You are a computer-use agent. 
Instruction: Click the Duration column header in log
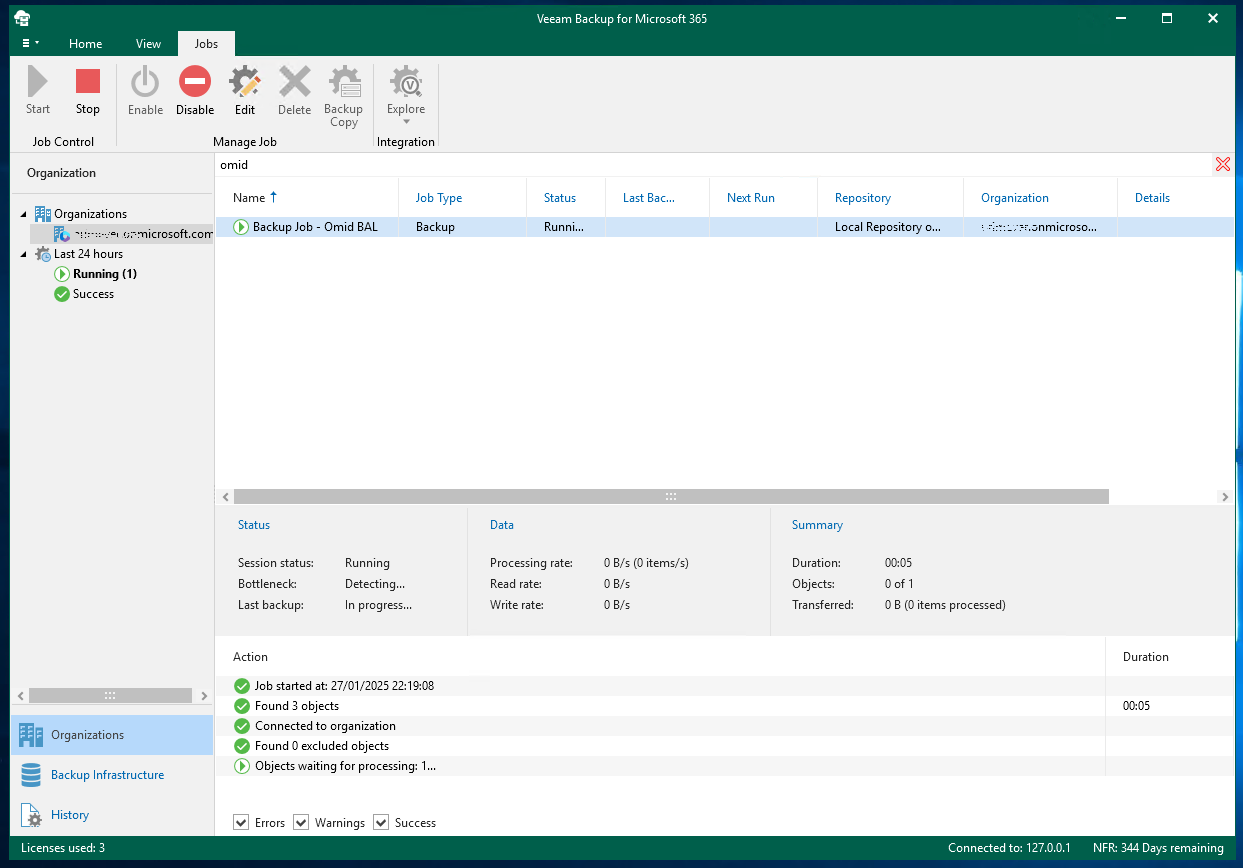1170,657
